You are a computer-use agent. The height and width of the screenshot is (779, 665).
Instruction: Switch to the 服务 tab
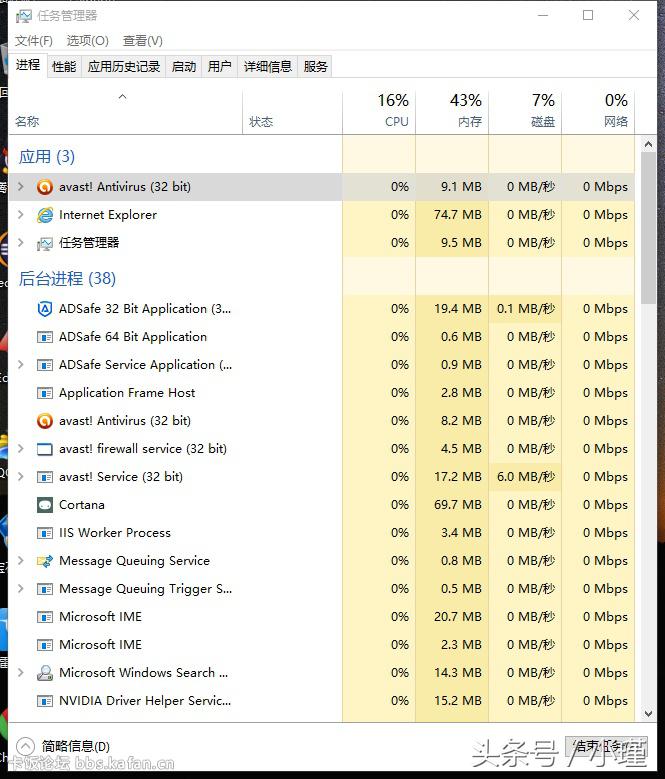315,66
